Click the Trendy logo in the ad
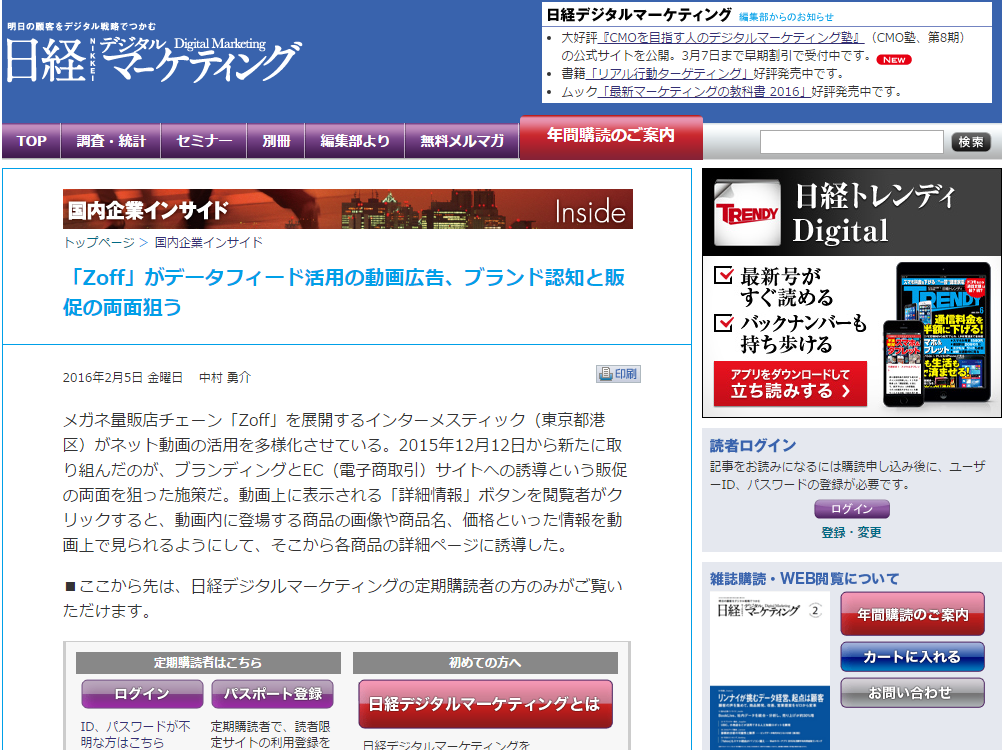The image size is (1007, 750). point(747,213)
